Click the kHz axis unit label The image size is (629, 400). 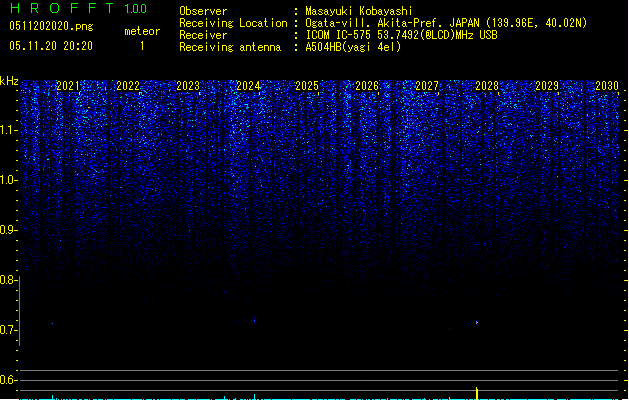9,81
